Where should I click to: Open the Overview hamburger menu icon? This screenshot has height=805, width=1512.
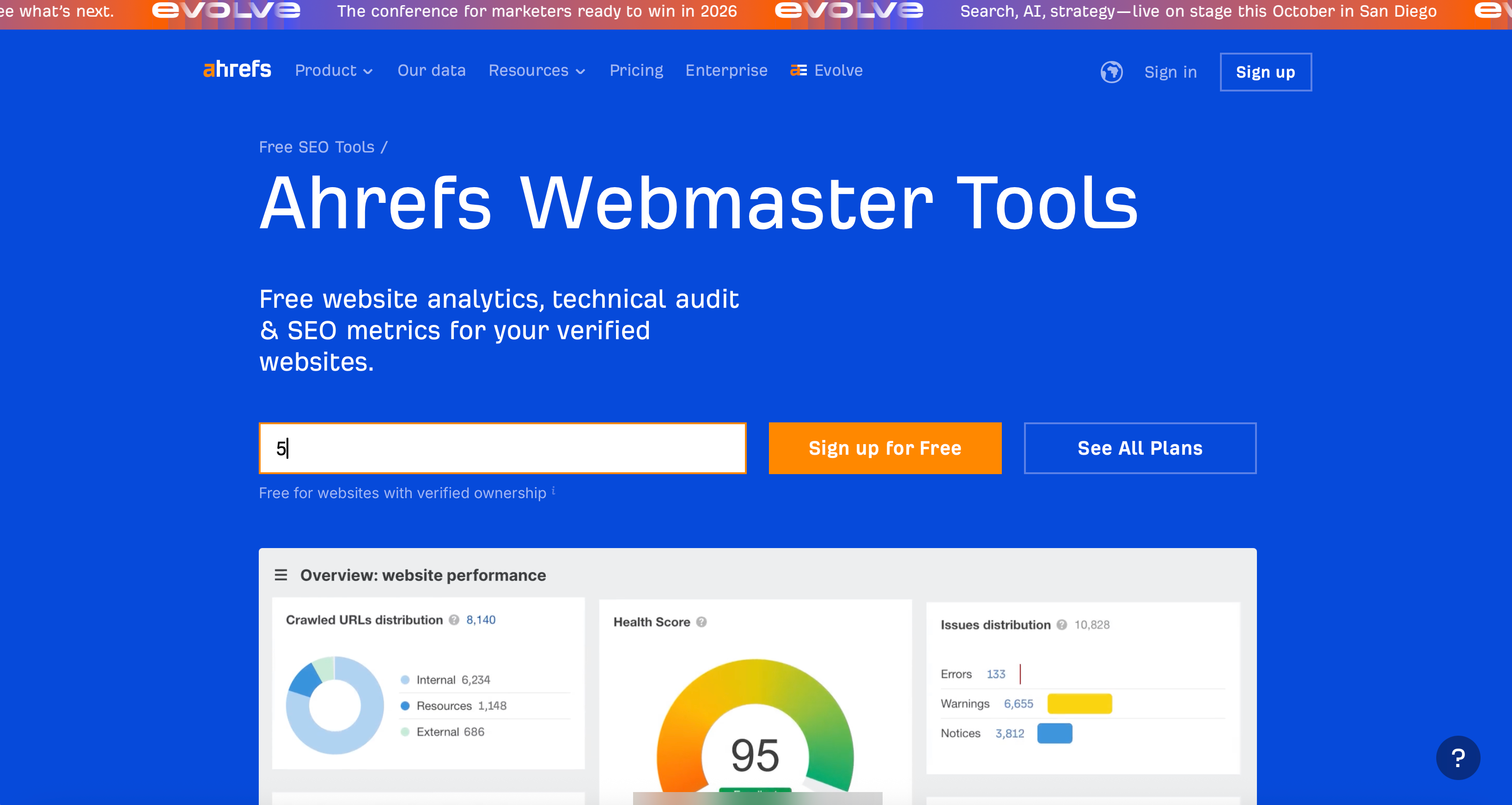(280, 575)
